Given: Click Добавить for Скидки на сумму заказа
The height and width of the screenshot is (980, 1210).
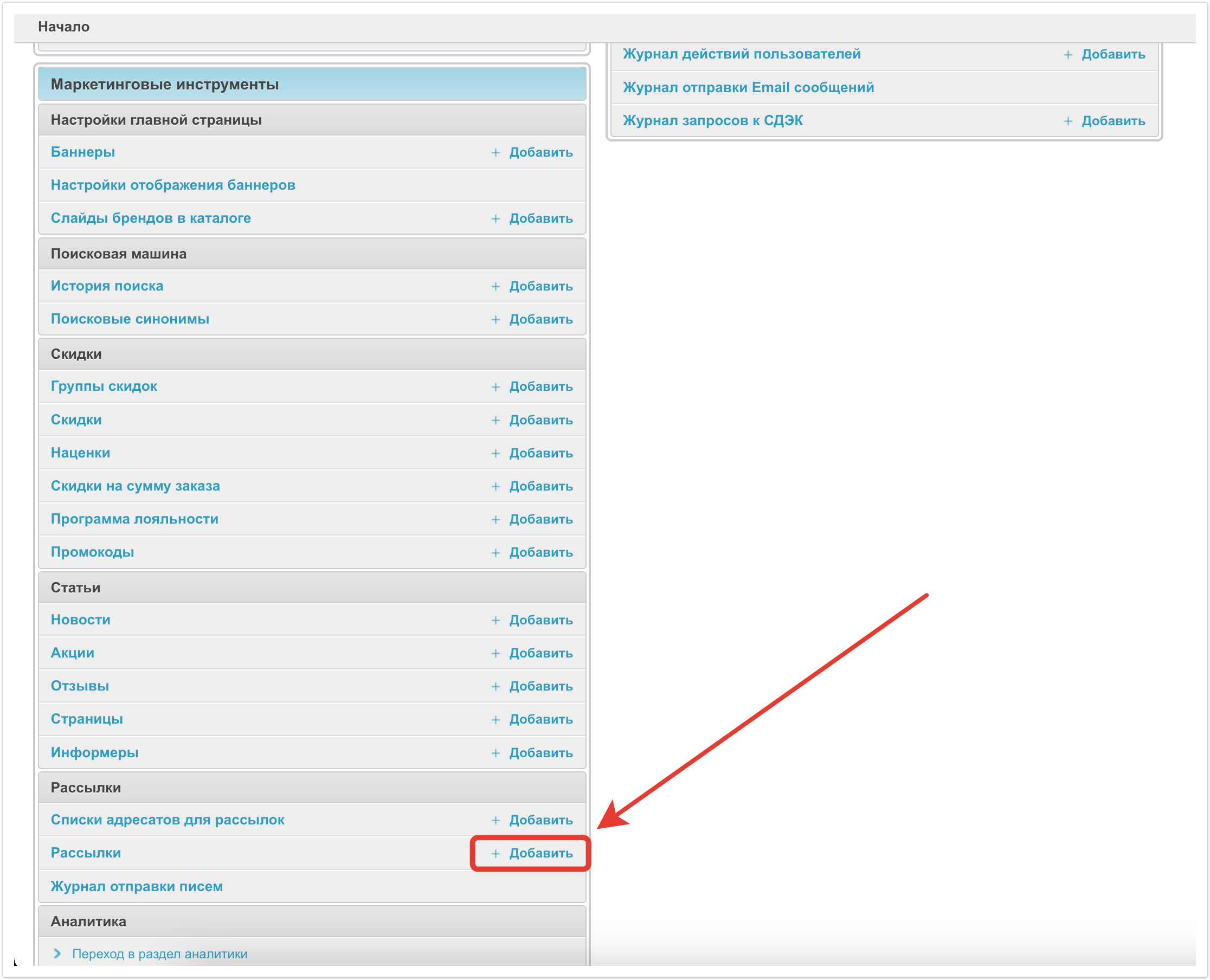Looking at the screenshot, I should click(x=540, y=486).
